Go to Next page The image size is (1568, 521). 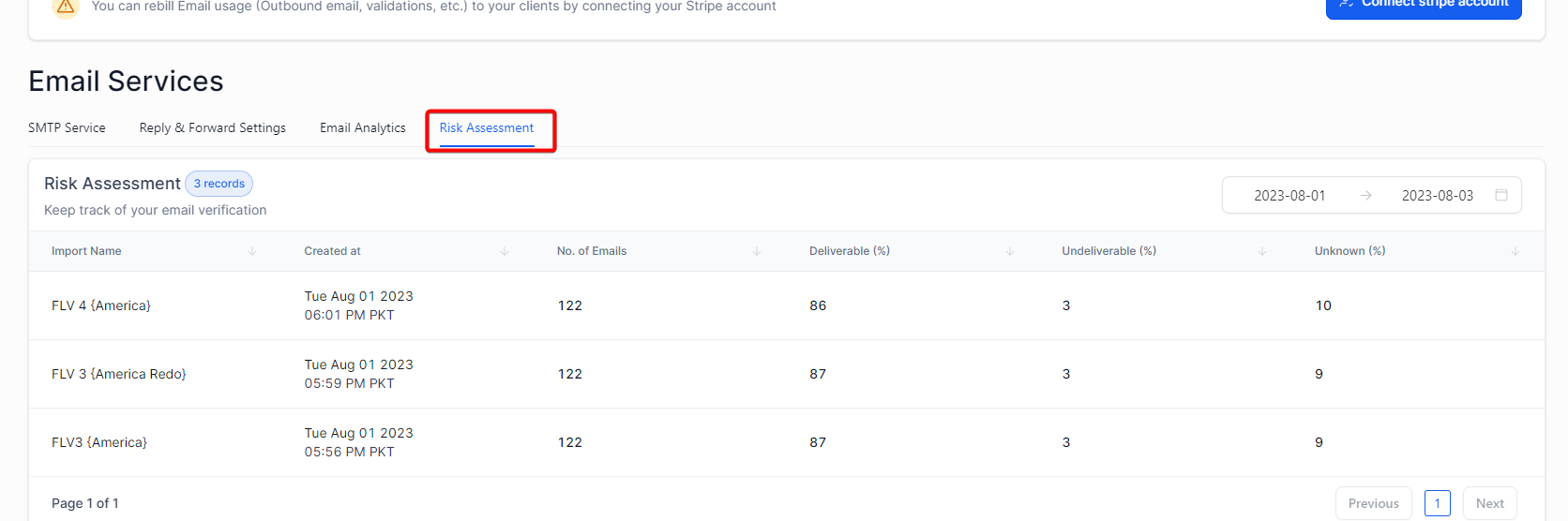pos(1490,503)
